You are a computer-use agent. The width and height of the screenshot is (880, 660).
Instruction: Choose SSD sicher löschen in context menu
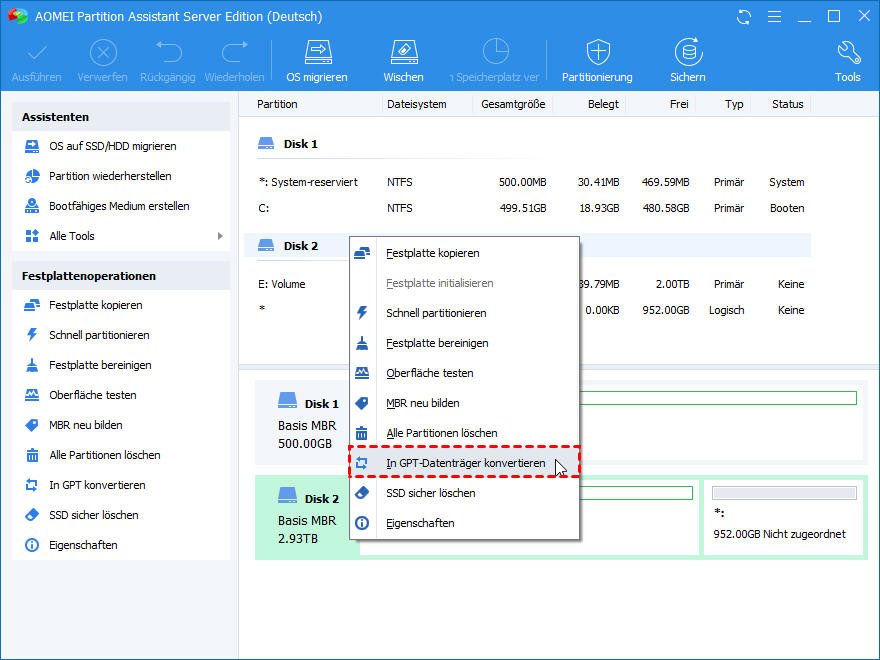[x=464, y=493]
